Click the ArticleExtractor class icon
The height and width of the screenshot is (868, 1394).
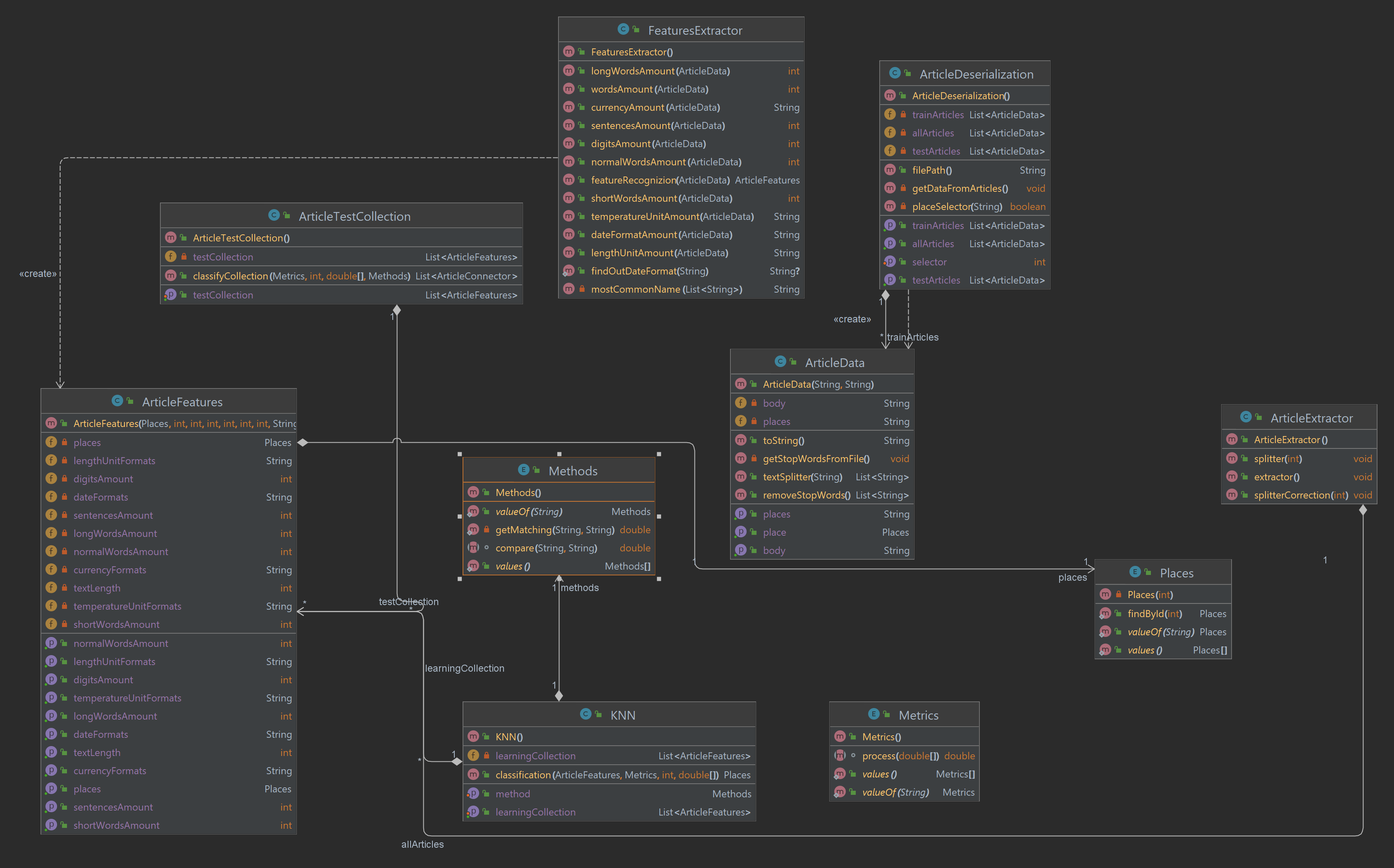pyautogui.click(x=1245, y=417)
